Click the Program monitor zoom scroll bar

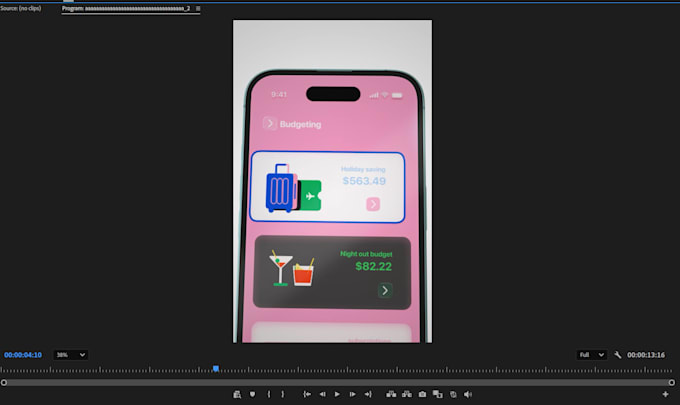(x=337, y=382)
